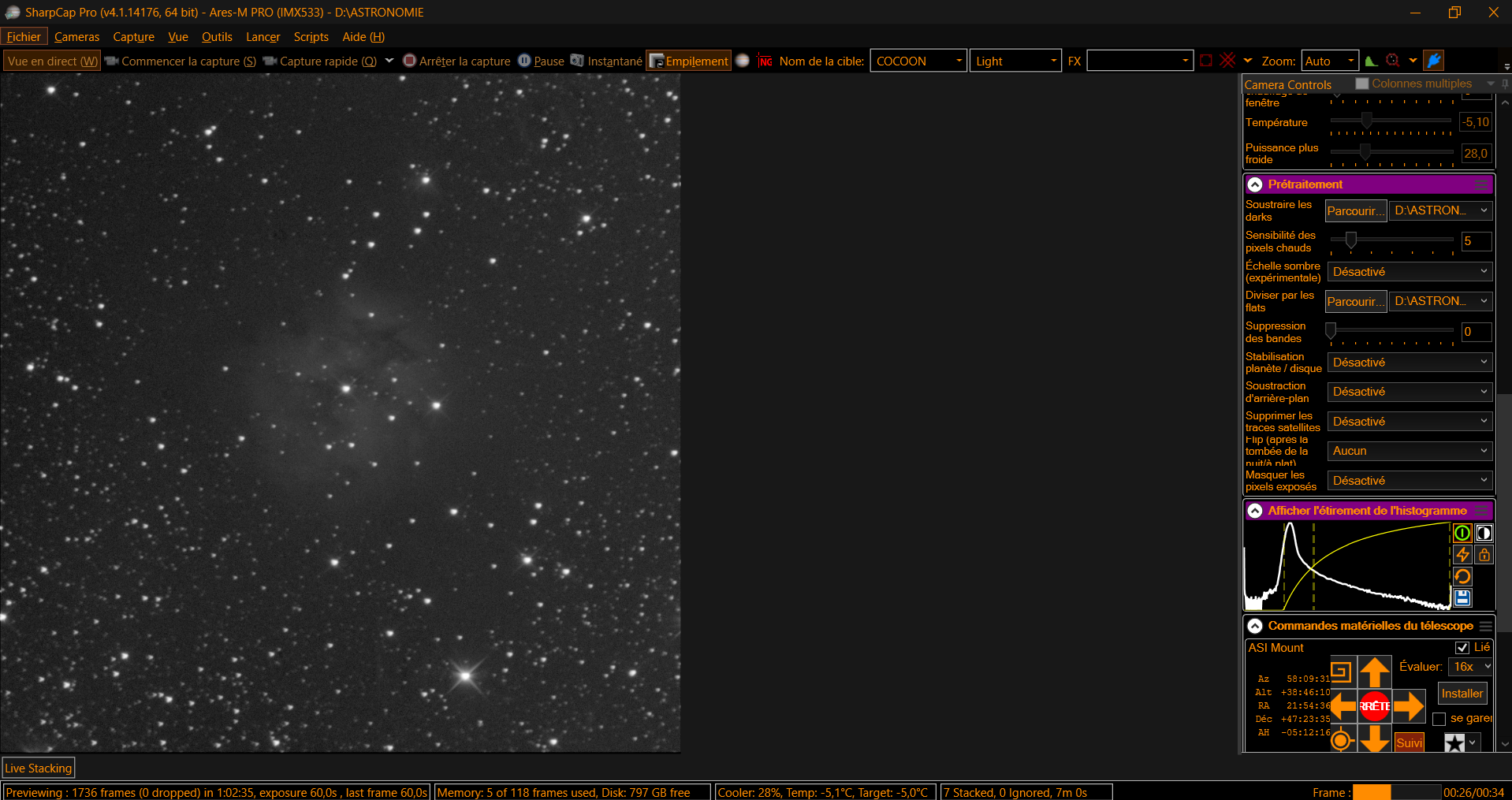Slew the mount up with arrow
The height and width of the screenshot is (800, 1512).
1374,672
